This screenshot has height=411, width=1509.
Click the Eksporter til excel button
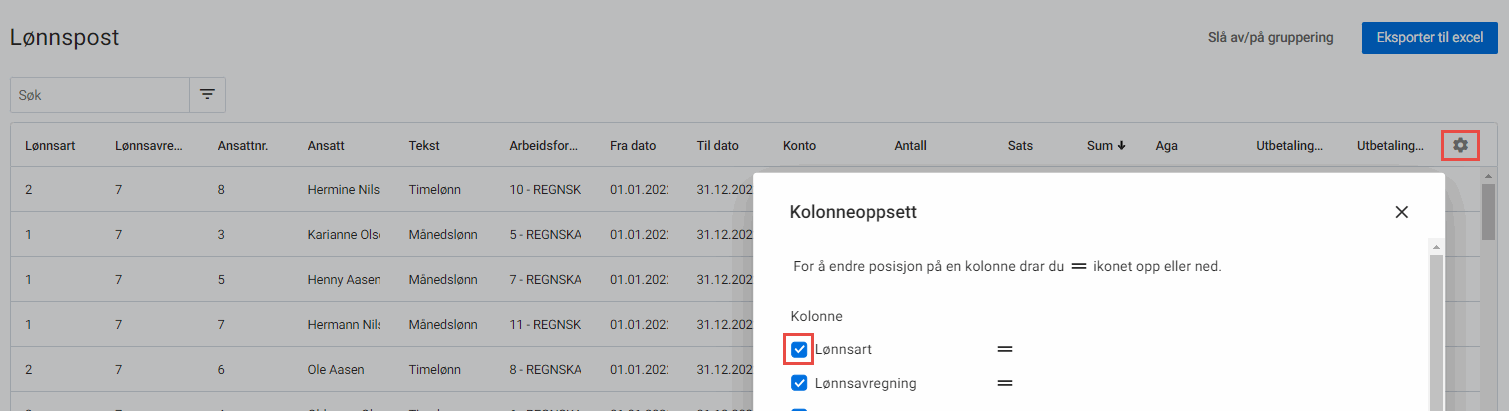(x=1429, y=38)
